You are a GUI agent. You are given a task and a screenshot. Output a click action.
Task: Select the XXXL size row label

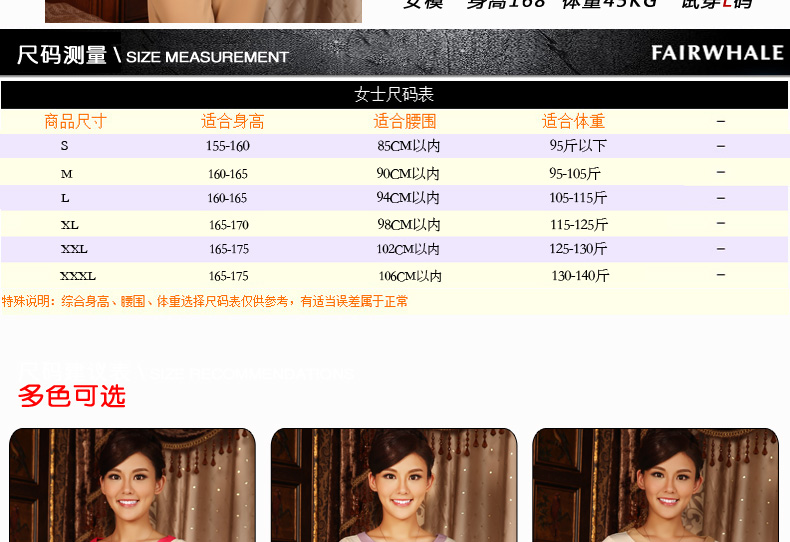78,276
